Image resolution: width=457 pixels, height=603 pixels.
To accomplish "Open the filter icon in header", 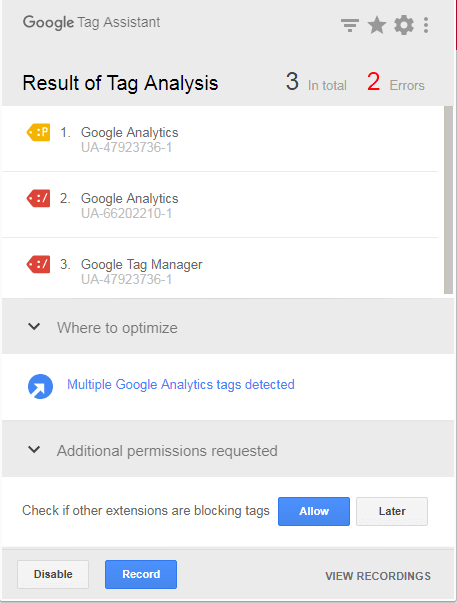I will coord(350,25).
